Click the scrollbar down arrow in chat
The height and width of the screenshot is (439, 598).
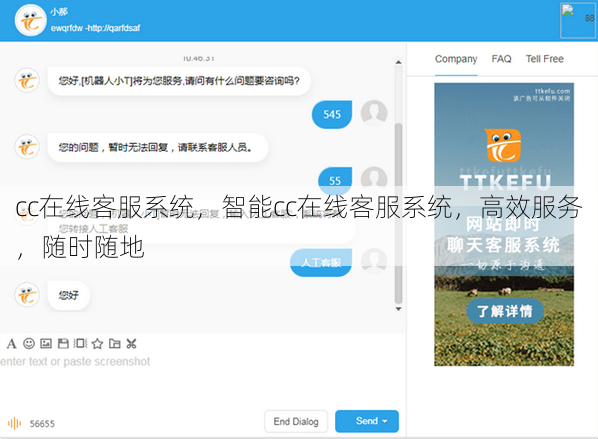click(x=399, y=309)
